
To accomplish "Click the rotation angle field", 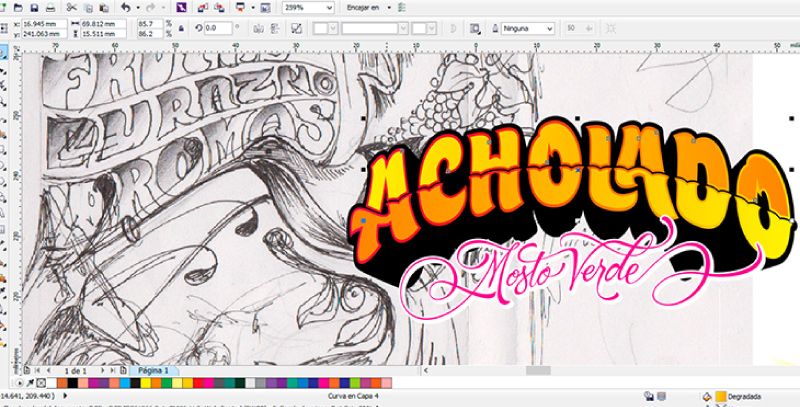I will 217,29.
